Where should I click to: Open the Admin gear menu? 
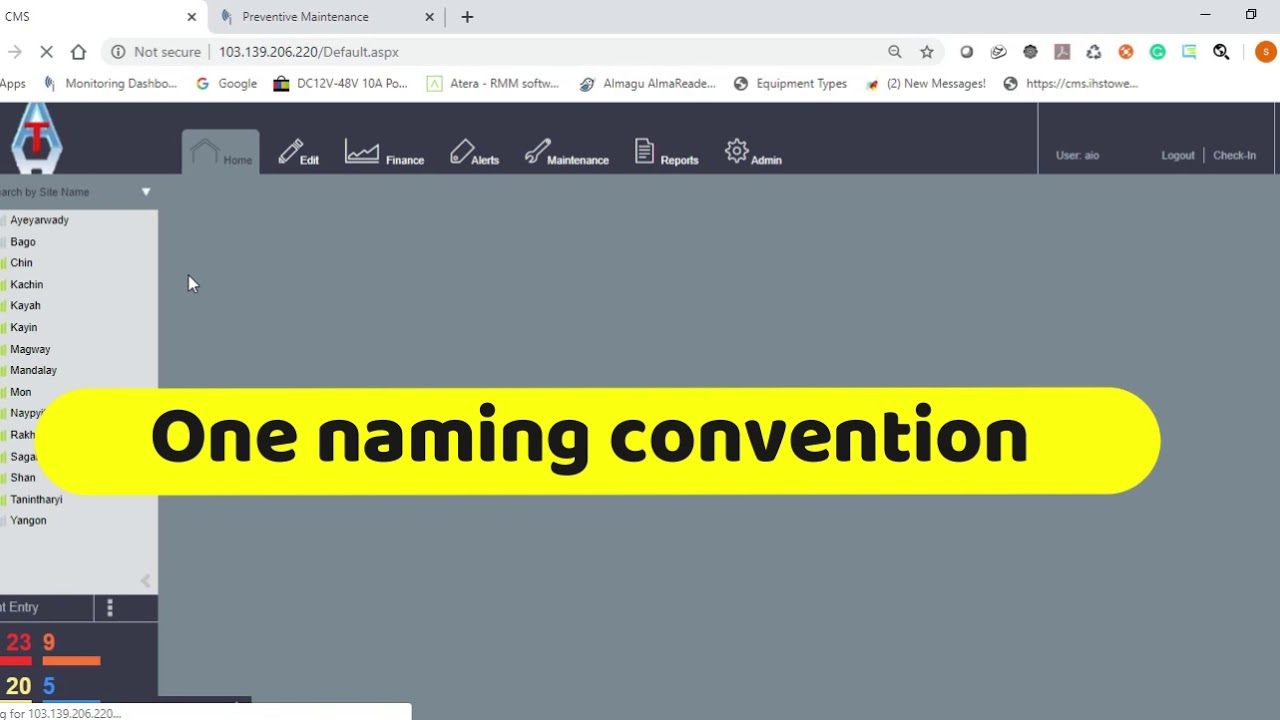[753, 153]
